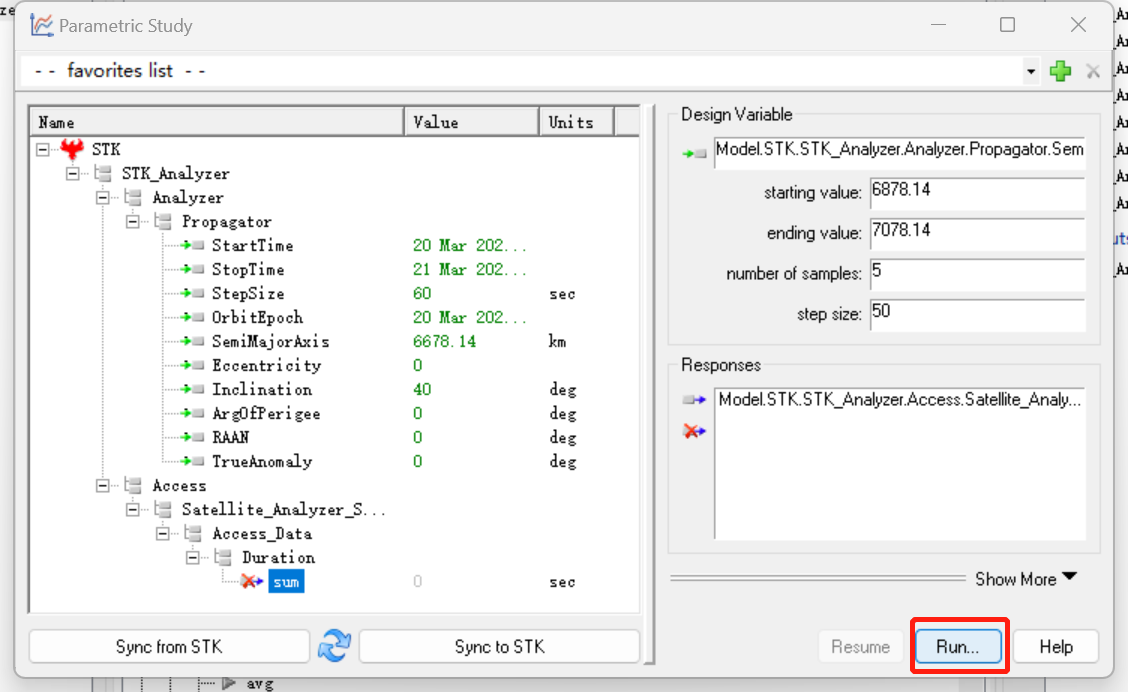Image resolution: width=1128 pixels, height=692 pixels.
Task: Click the Sync from STK button
Action: click(169, 647)
